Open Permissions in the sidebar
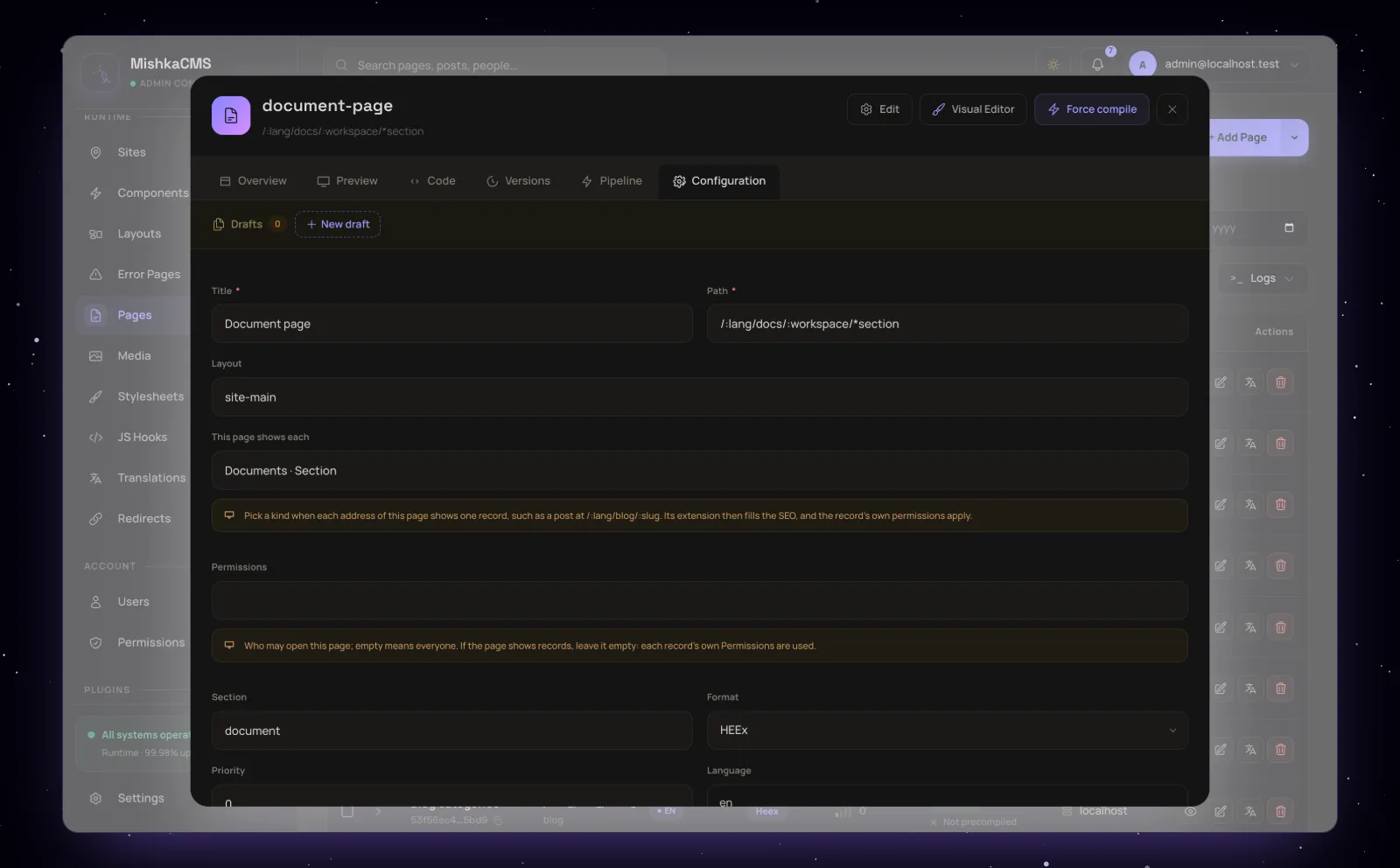Screen dimensions: 1400x868 pos(133,642)
